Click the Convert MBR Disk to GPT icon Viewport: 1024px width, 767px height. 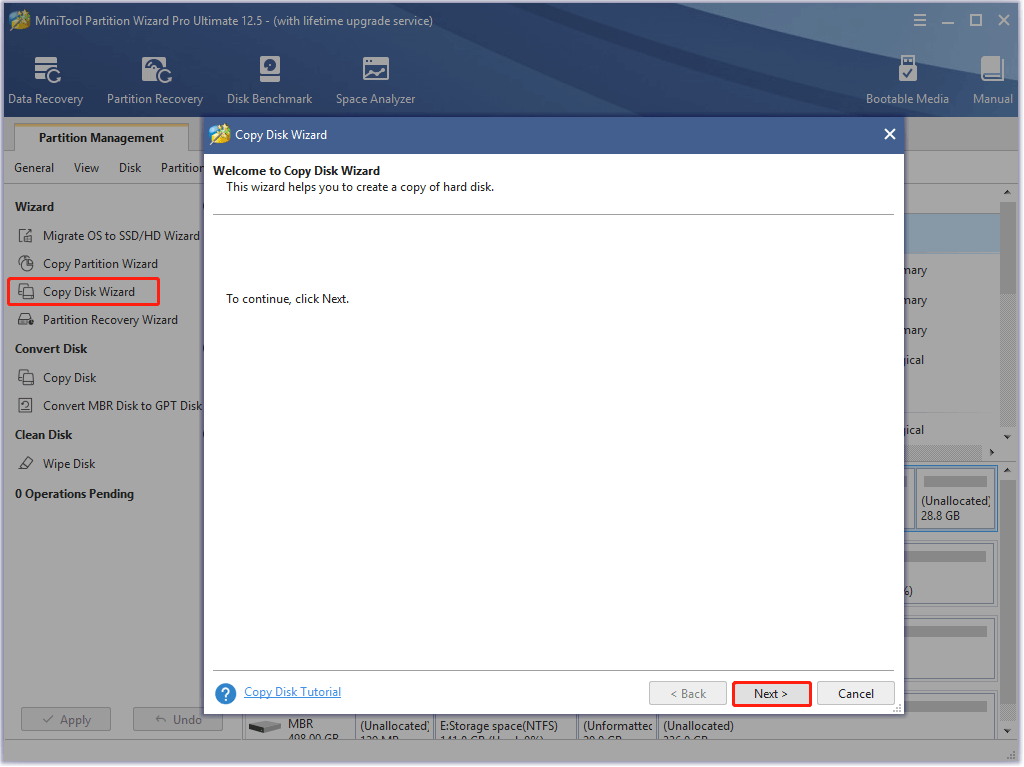25,405
